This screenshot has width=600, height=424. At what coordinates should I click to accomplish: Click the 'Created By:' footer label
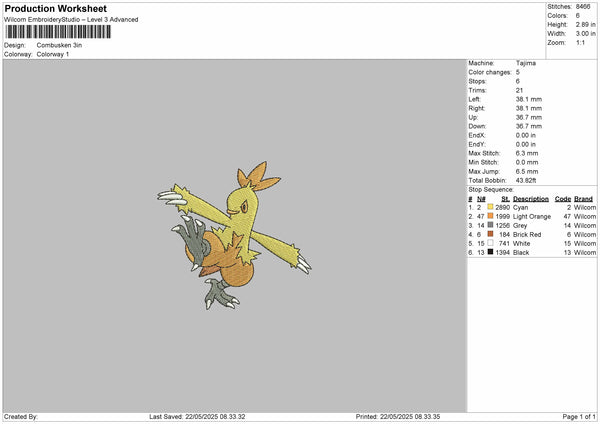click(x=21, y=417)
